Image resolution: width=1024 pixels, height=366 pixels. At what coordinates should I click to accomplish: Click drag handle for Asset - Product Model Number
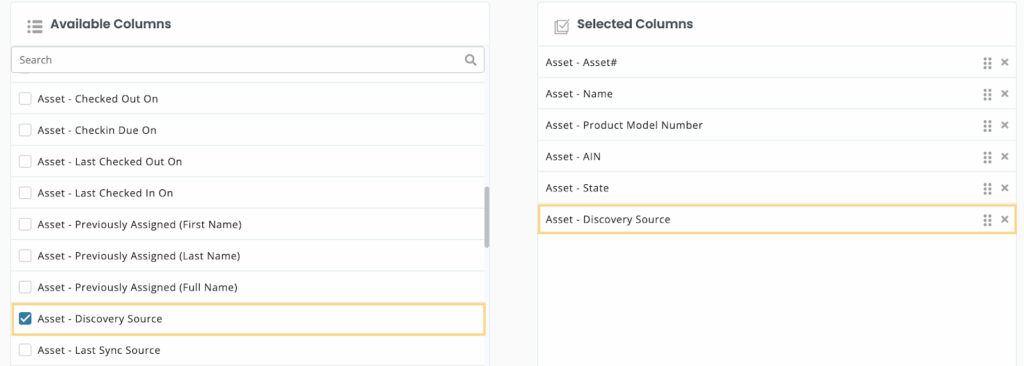(x=987, y=125)
